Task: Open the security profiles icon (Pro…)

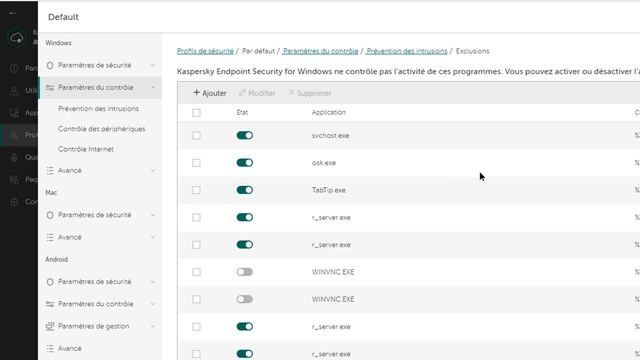Action: [x=14, y=135]
